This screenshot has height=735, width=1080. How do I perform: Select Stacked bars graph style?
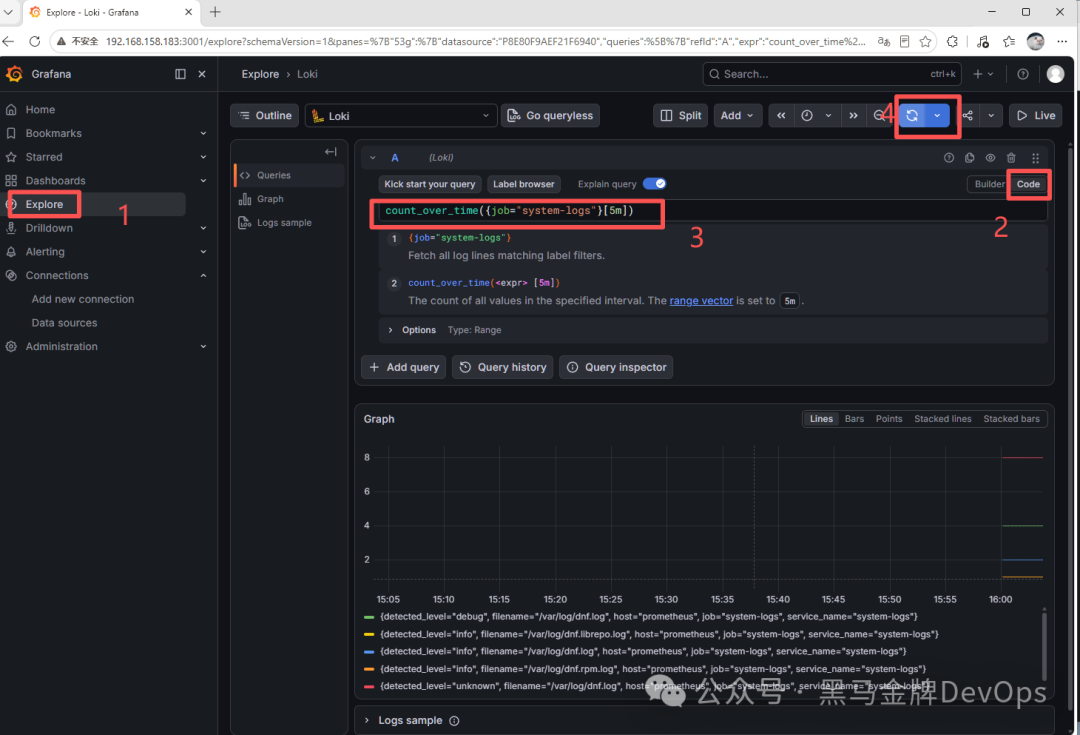(x=1011, y=419)
